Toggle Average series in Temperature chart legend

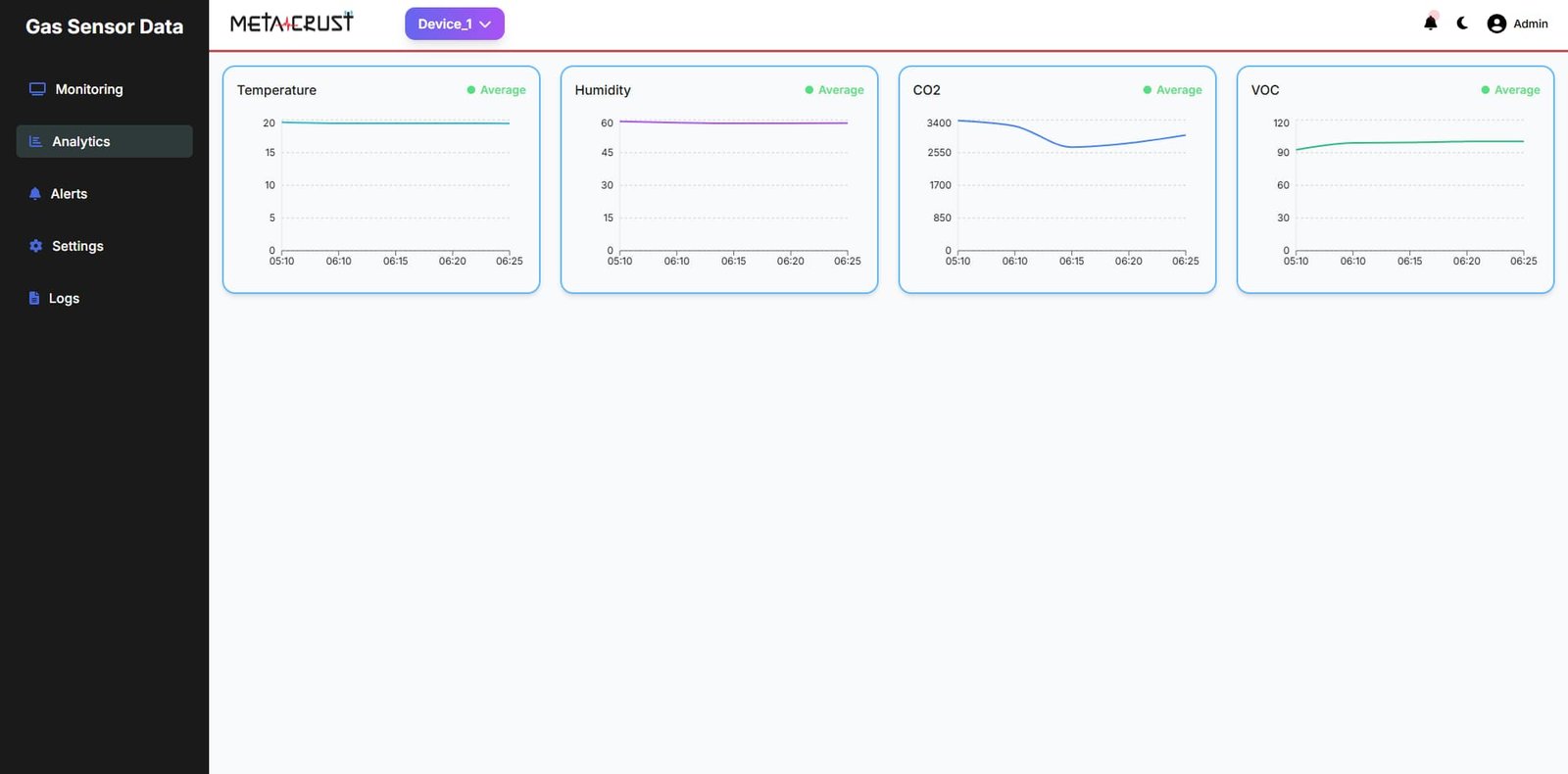[496, 90]
